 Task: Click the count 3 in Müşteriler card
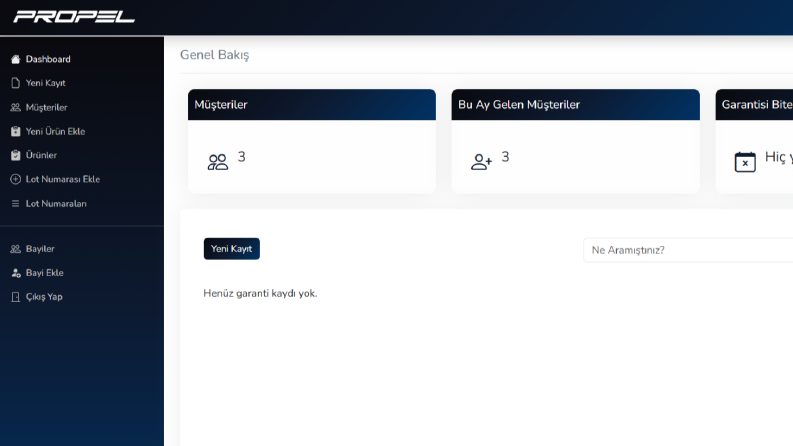coord(242,157)
